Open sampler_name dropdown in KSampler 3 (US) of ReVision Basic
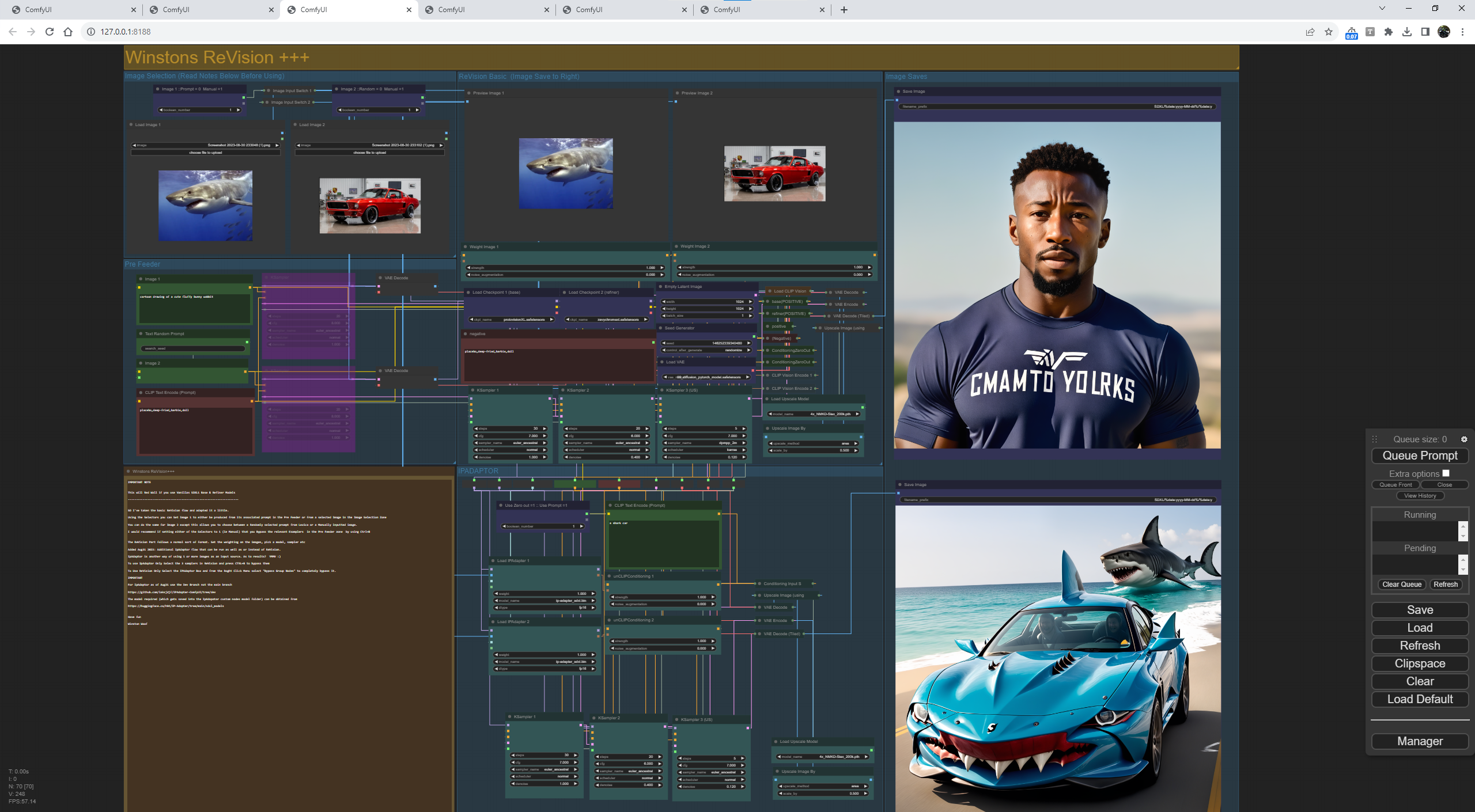The height and width of the screenshot is (812, 1475). 704,443
